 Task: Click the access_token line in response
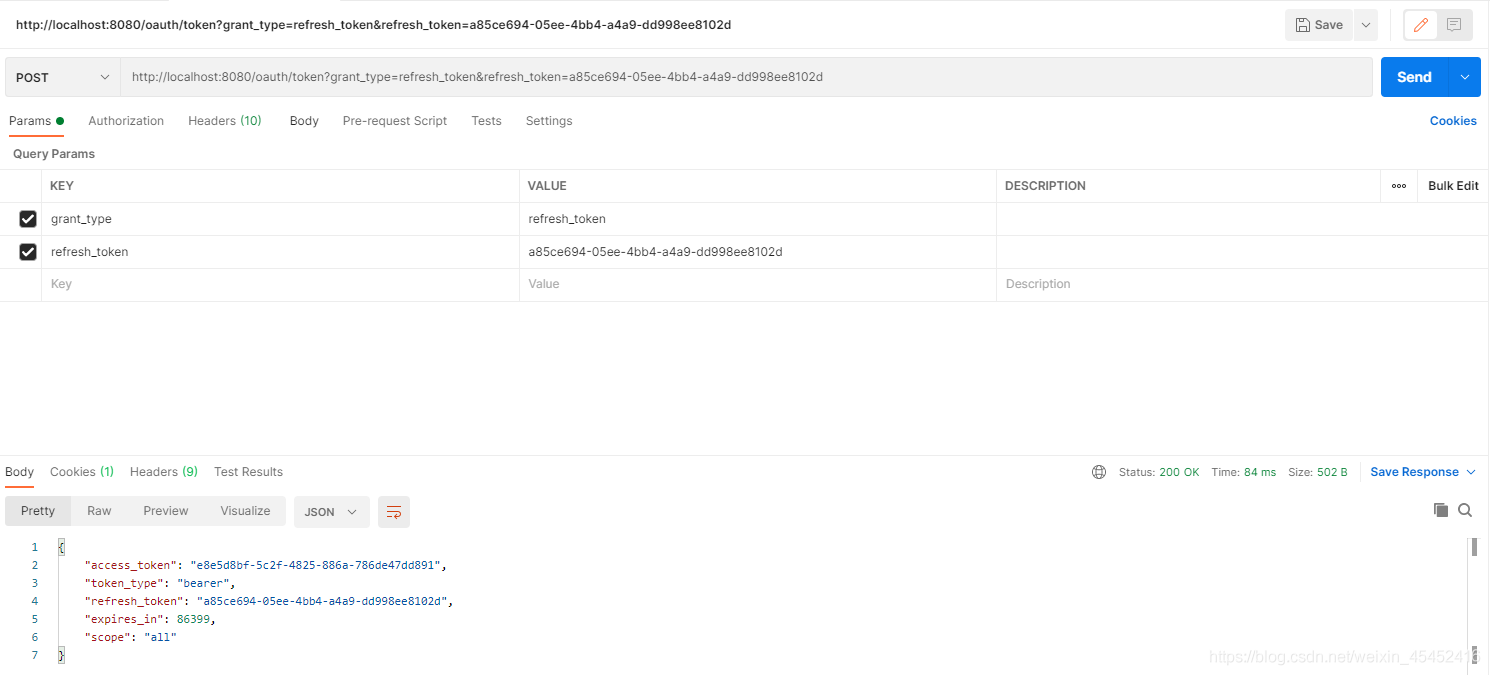click(x=265, y=565)
